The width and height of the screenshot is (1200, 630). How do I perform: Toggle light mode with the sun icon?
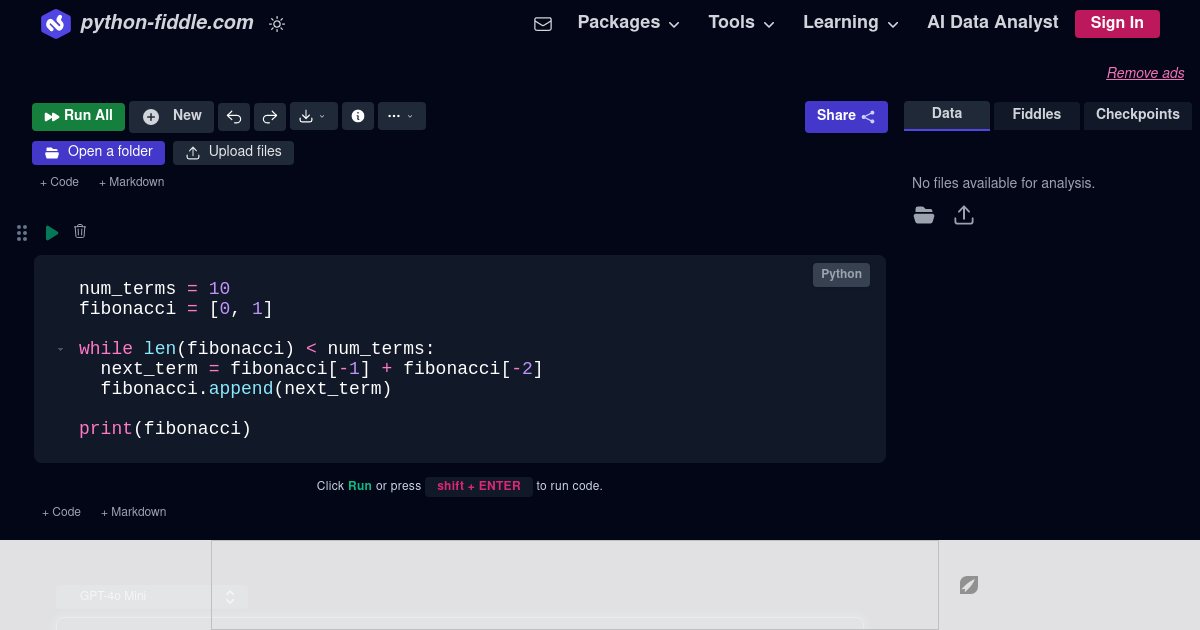pos(277,24)
